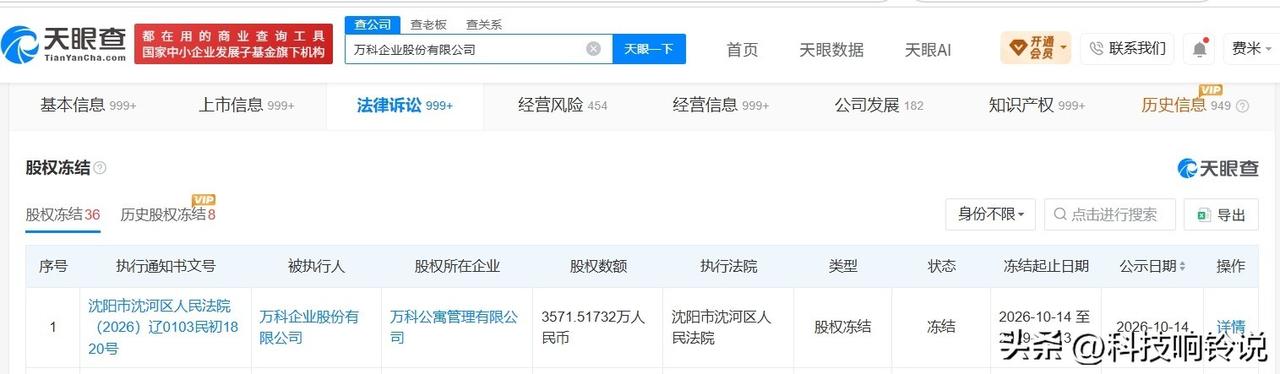The image size is (1280, 374).
Task: Open the 上市信息 tab
Action: (247, 105)
